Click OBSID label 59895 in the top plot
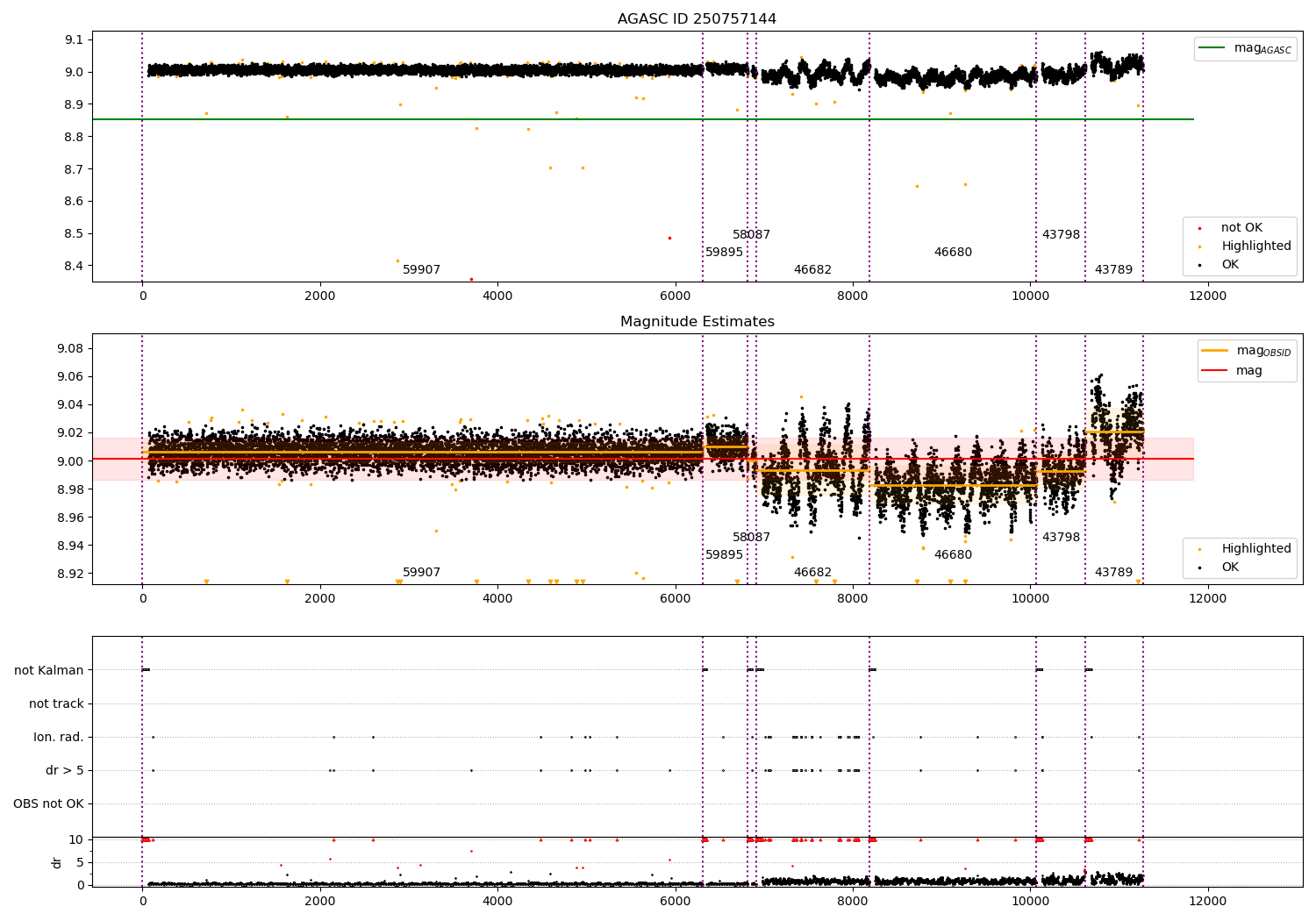1316x921 pixels. tap(724, 253)
